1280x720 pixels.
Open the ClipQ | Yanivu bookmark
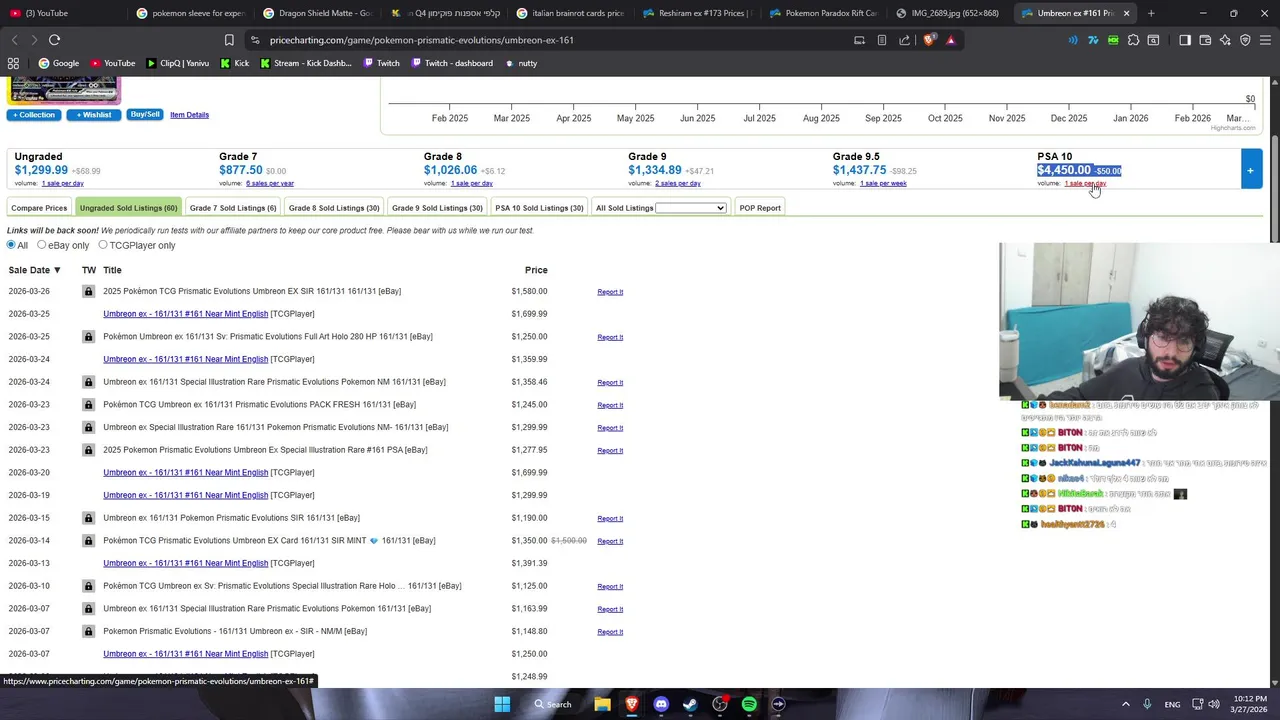click(178, 63)
